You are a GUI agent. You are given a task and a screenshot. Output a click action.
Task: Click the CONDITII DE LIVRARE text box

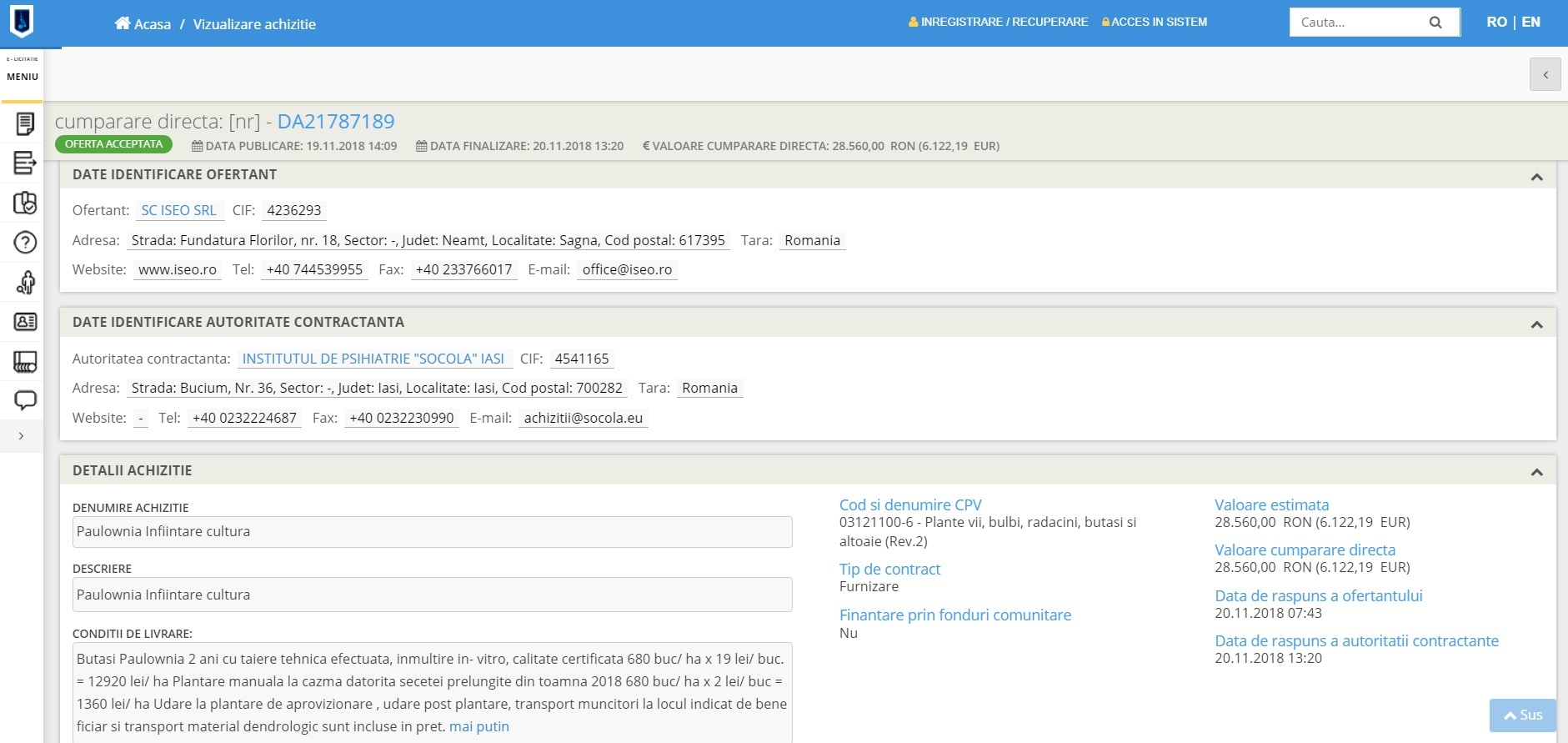tap(432, 692)
